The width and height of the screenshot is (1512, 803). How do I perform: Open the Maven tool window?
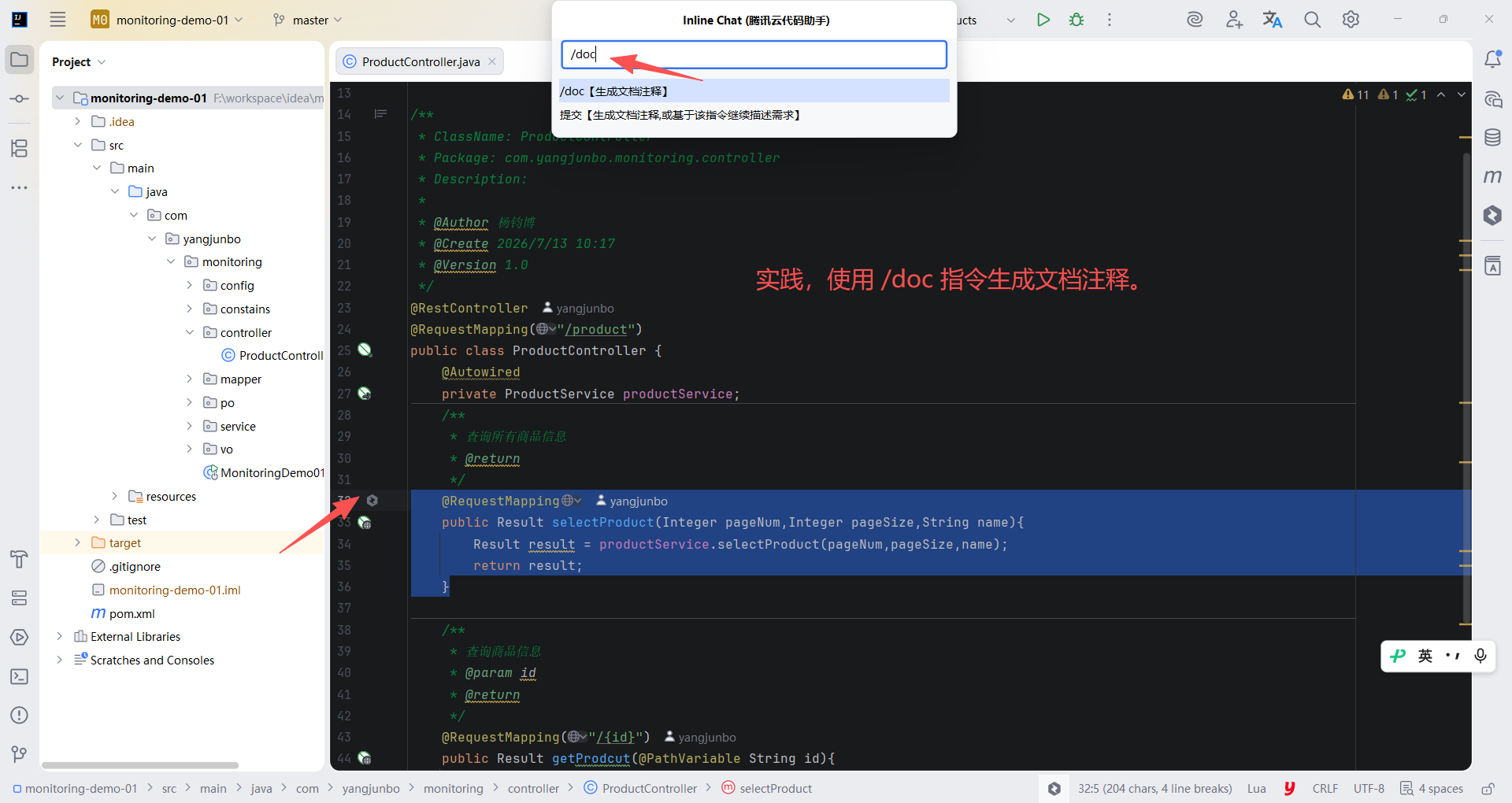click(x=1492, y=176)
